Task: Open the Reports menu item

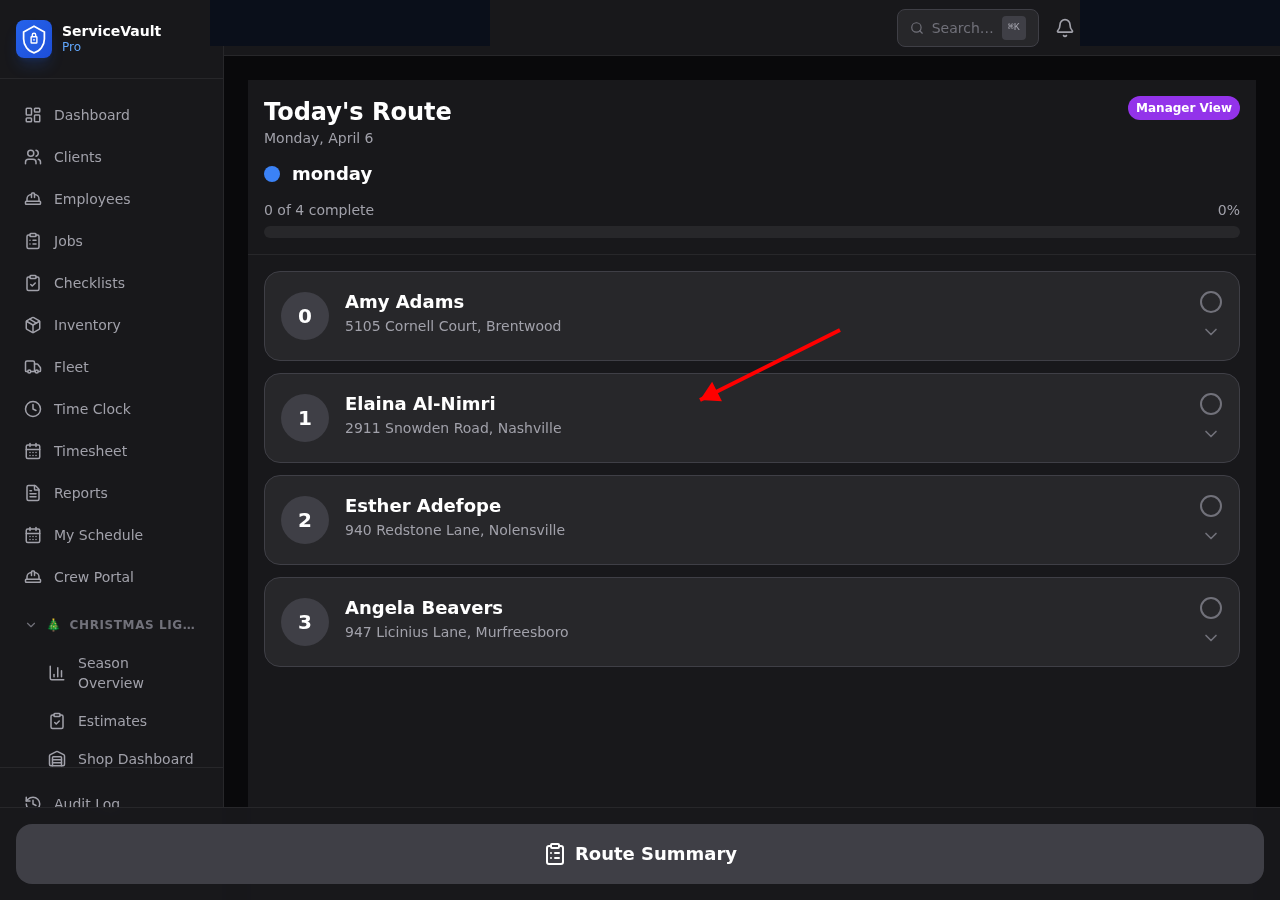Action: tap(80, 493)
